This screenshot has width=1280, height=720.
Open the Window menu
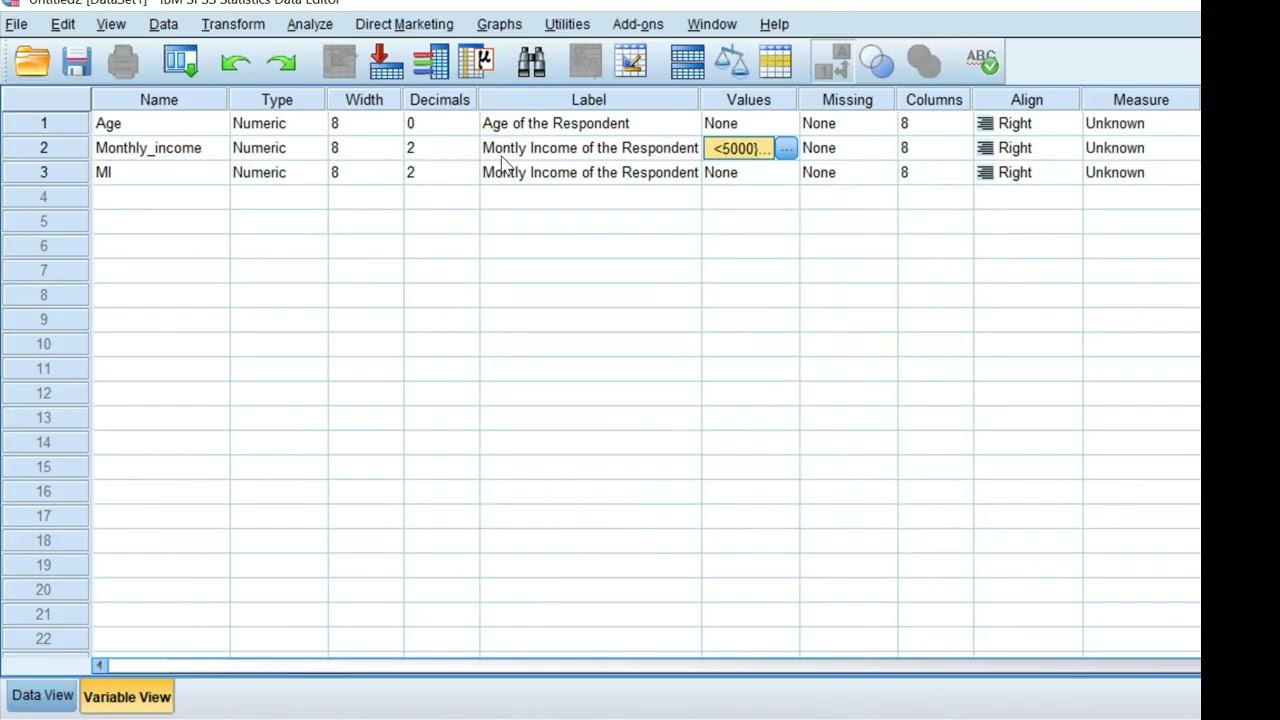coord(712,24)
